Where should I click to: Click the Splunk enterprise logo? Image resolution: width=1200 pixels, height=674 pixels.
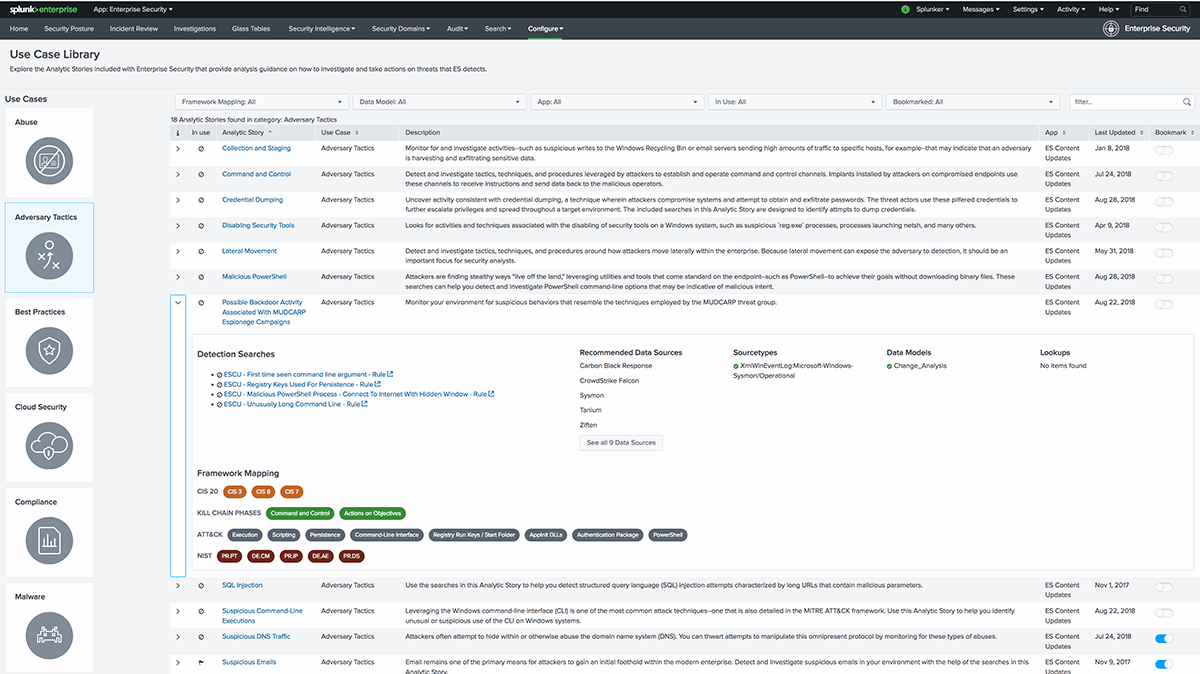(x=45, y=7)
